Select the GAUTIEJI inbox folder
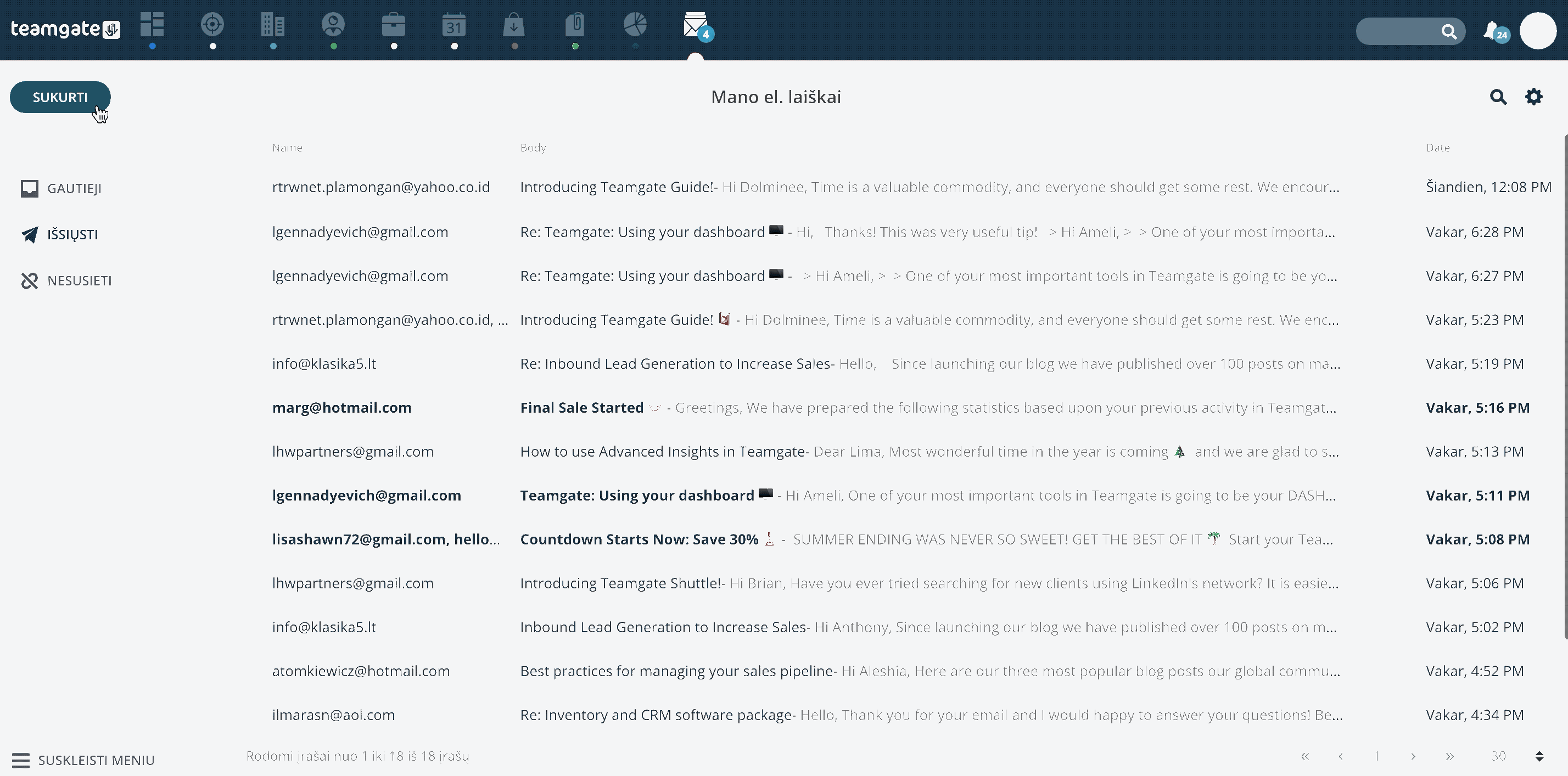This screenshot has height=776, width=1568. point(61,189)
